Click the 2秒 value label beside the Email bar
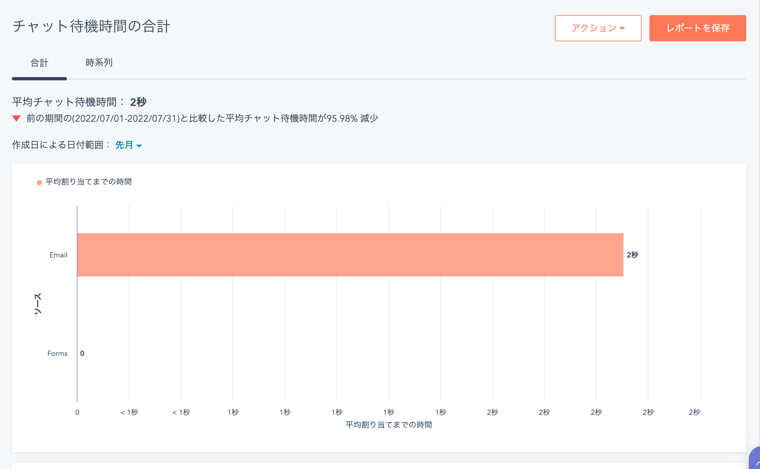 [x=632, y=255]
